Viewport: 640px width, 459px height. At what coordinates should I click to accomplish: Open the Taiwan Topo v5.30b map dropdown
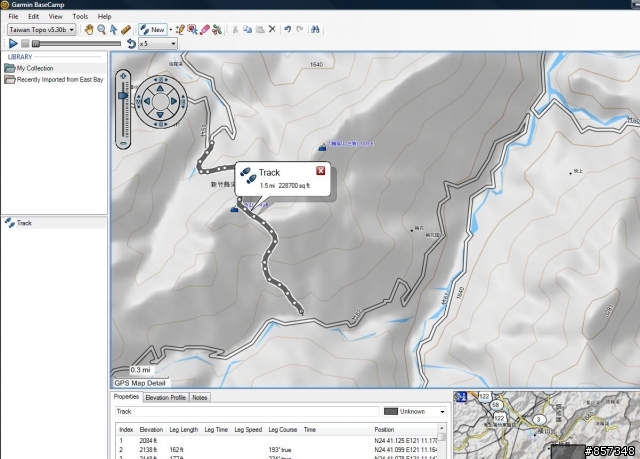click(x=41, y=29)
